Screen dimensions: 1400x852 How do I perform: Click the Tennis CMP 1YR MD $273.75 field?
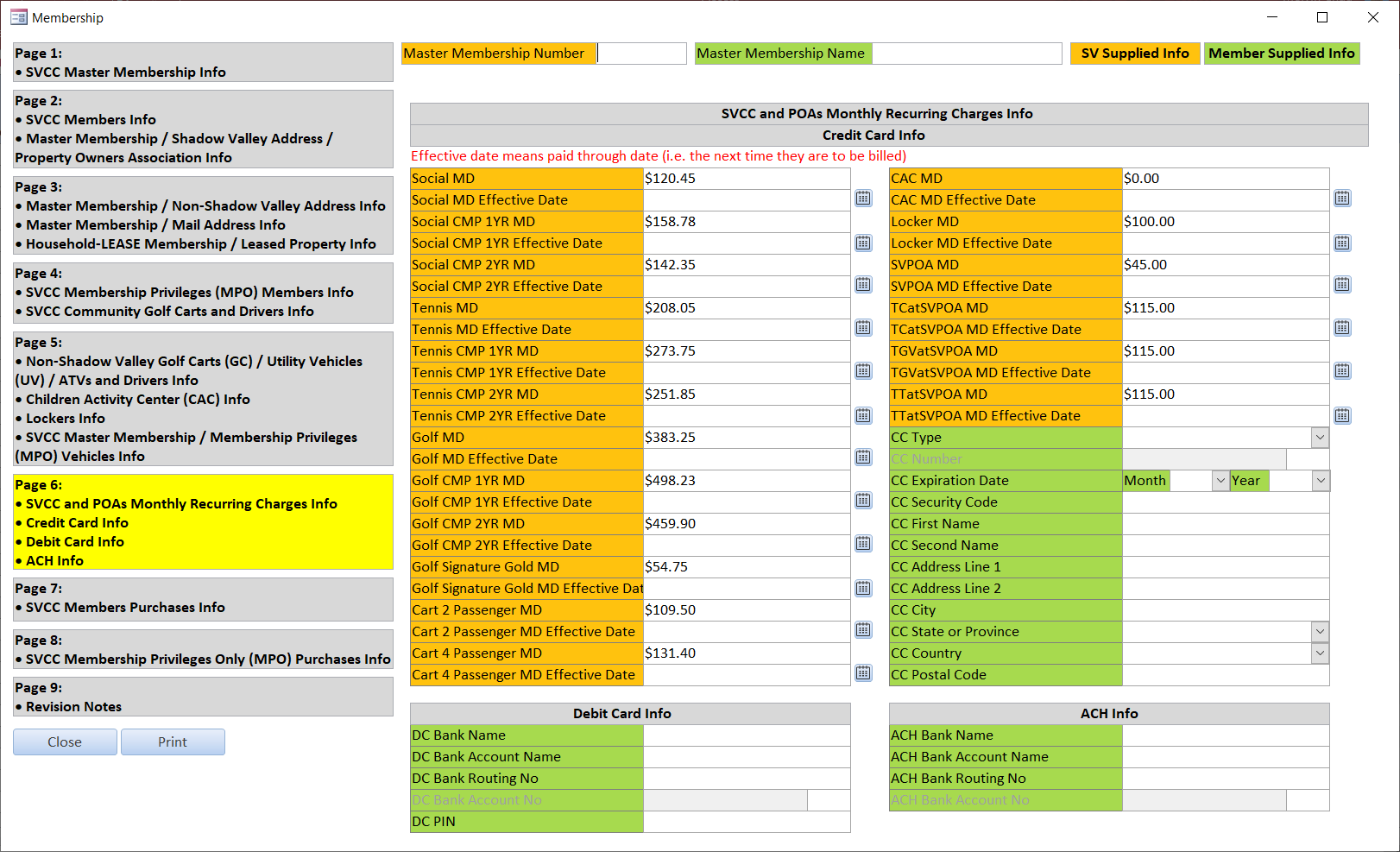coord(747,351)
